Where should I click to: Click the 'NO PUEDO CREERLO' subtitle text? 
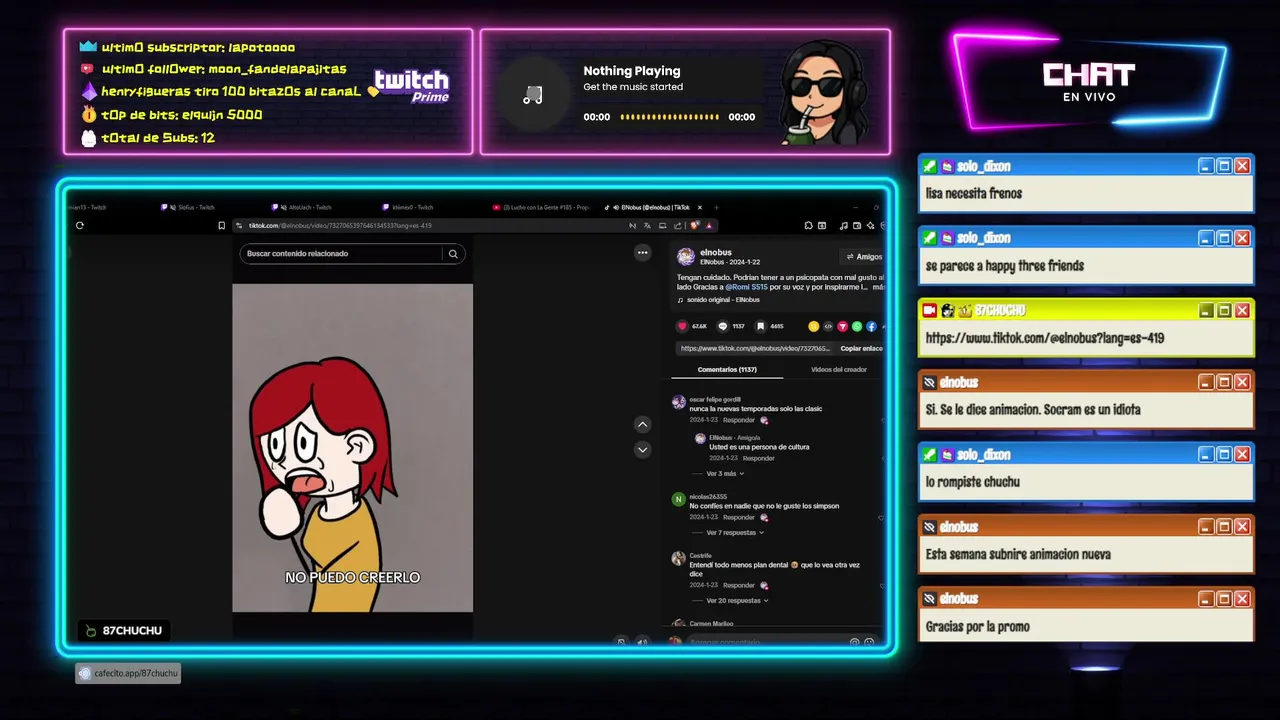[352, 577]
